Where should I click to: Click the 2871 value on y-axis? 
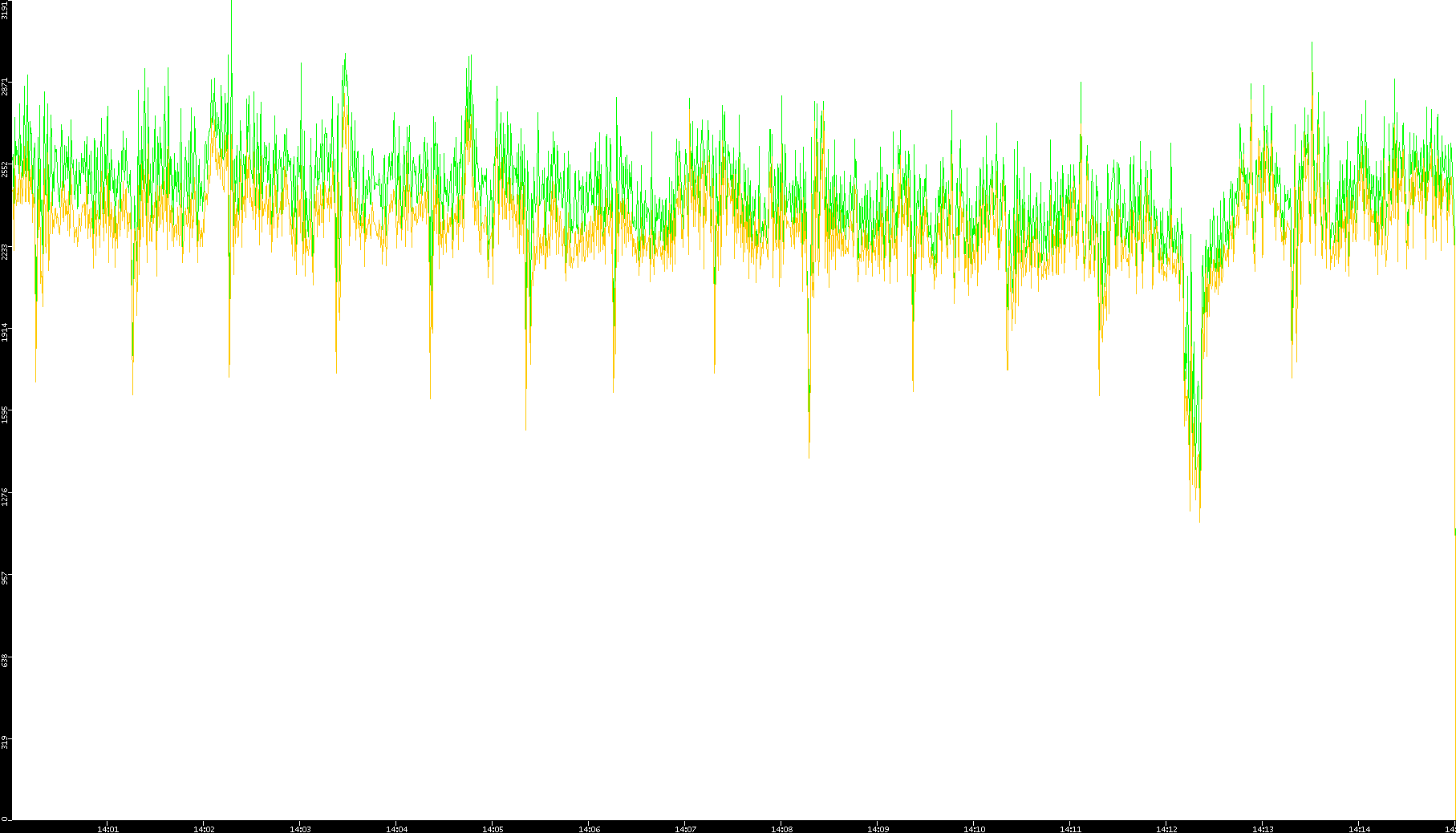[x=6, y=87]
